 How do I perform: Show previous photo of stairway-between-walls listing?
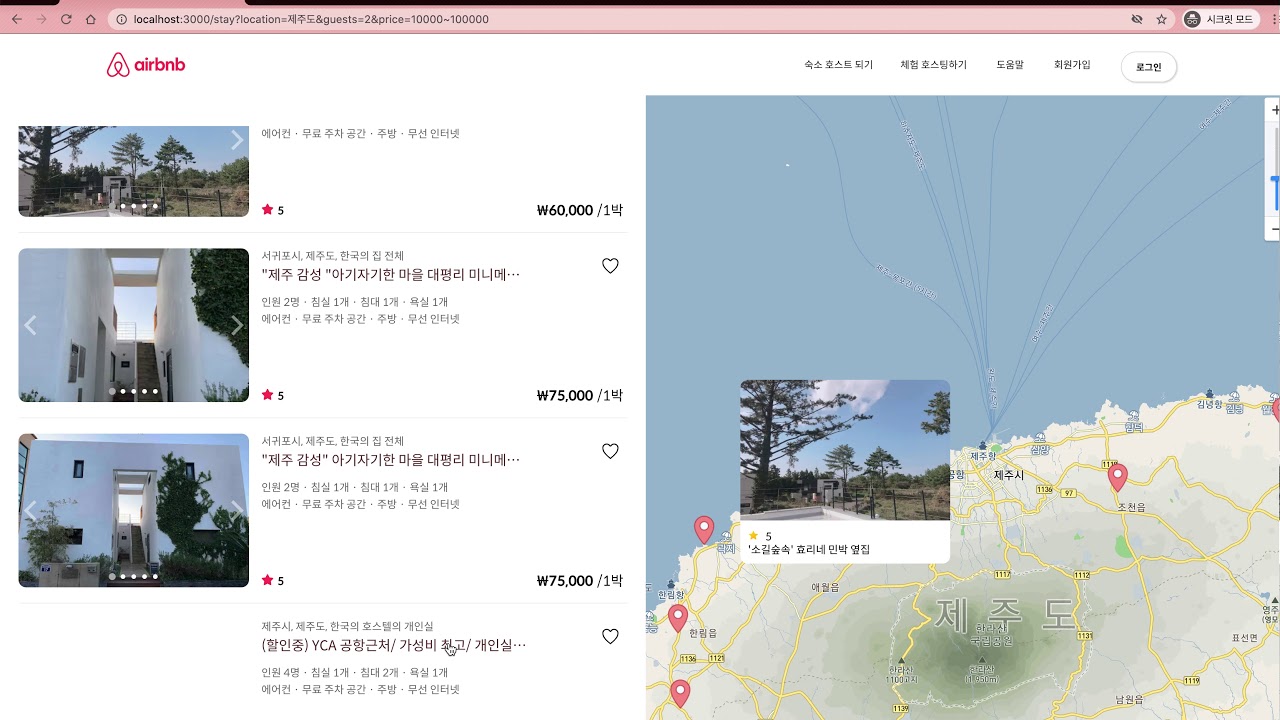click(30, 325)
